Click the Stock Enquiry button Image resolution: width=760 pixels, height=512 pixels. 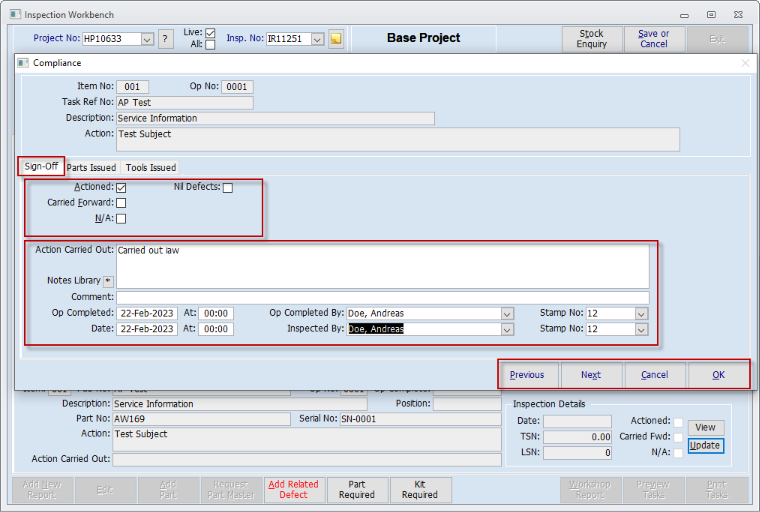(591, 39)
